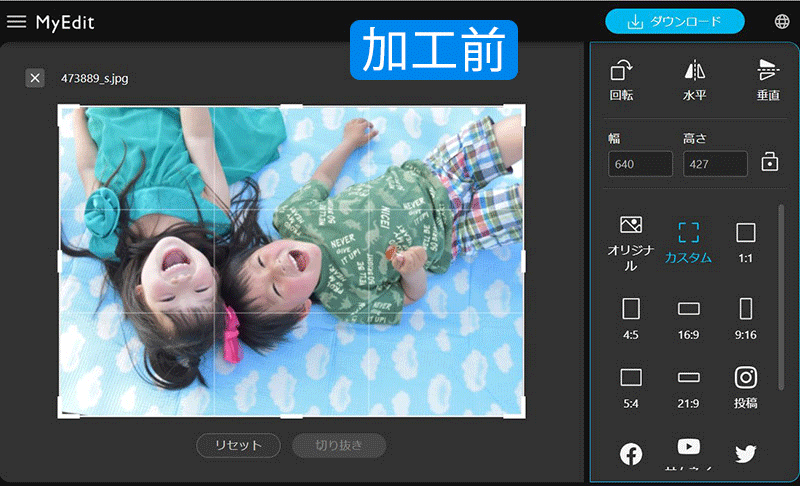Click the 高さ height field showing 427
Image resolution: width=800 pixels, height=486 pixels.
[715, 164]
